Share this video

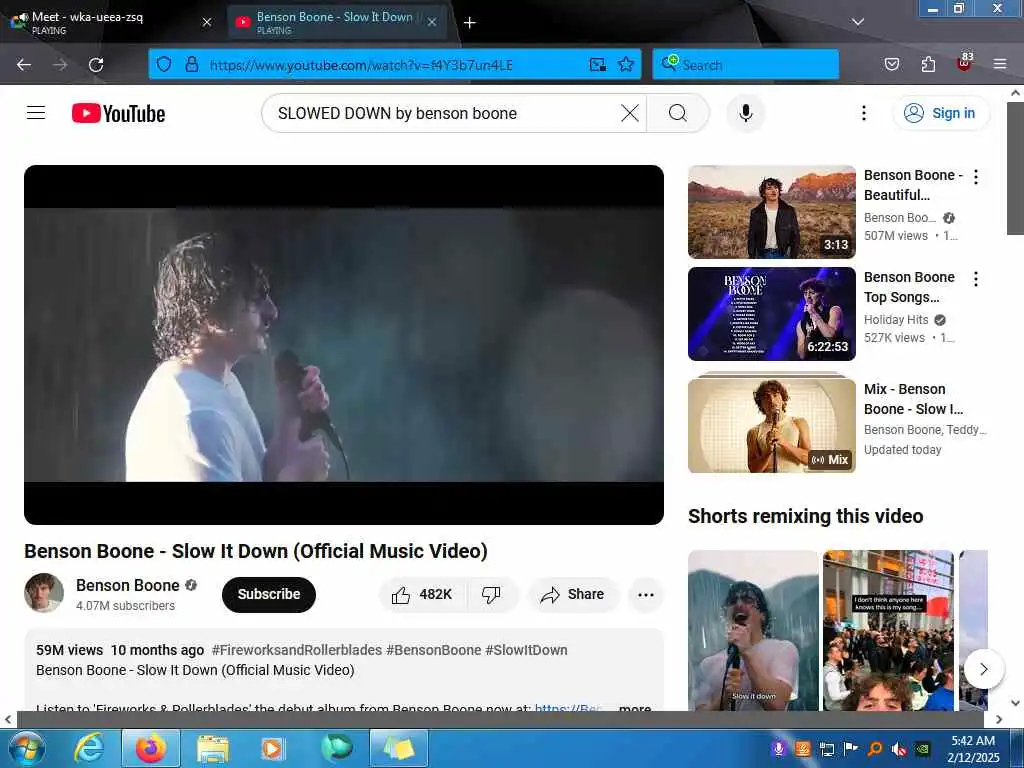tap(572, 594)
